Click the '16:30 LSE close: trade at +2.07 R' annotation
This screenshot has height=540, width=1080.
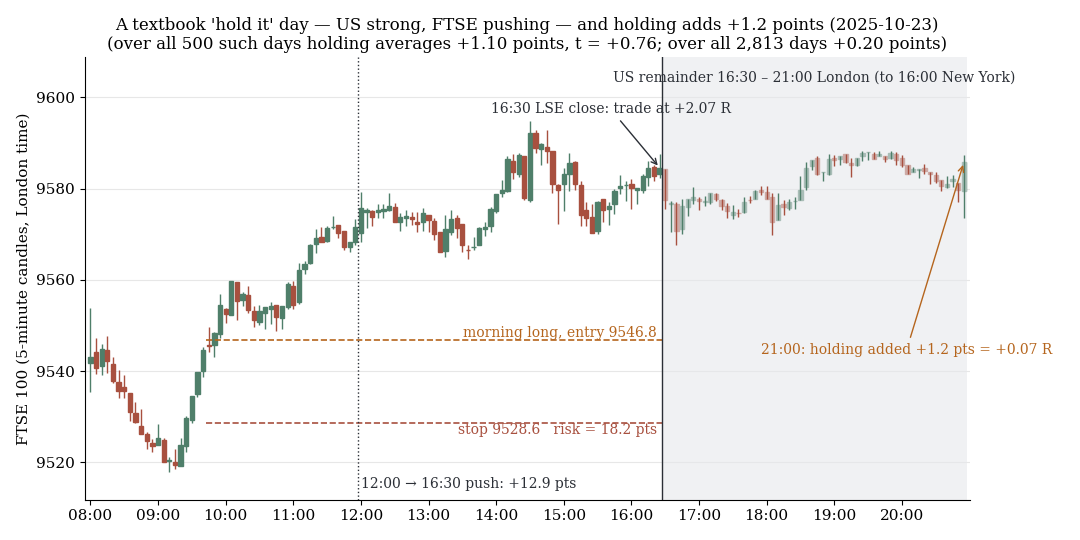coord(611,108)
